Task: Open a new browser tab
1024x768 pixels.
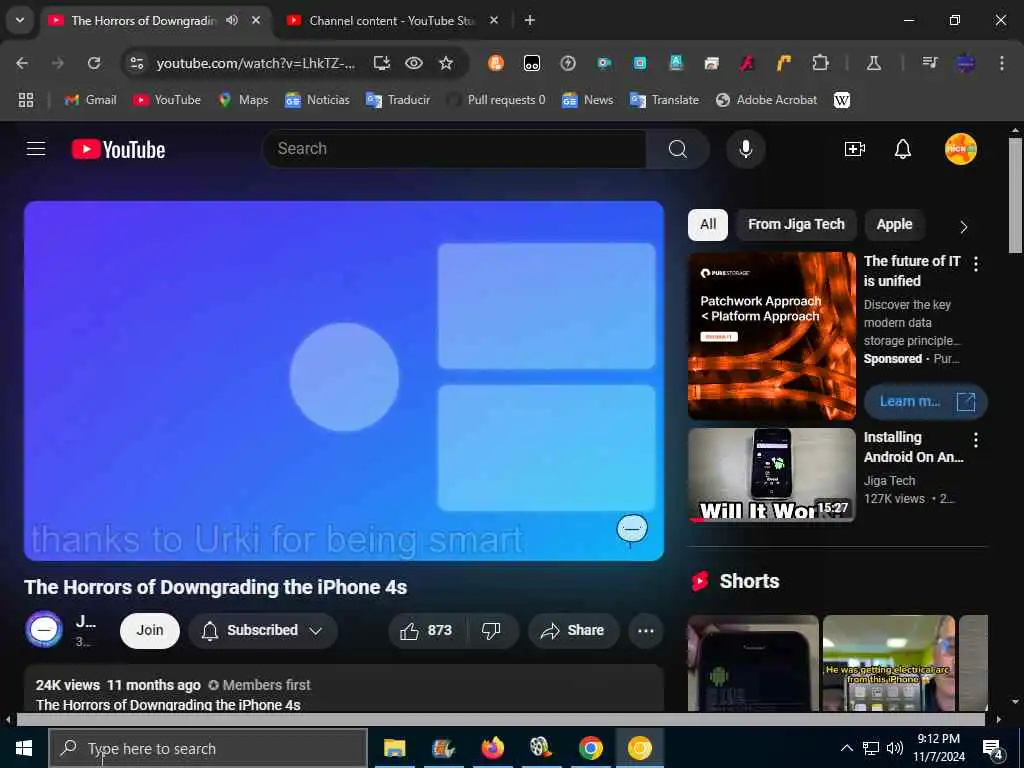Action: click(x=530, y=20)
